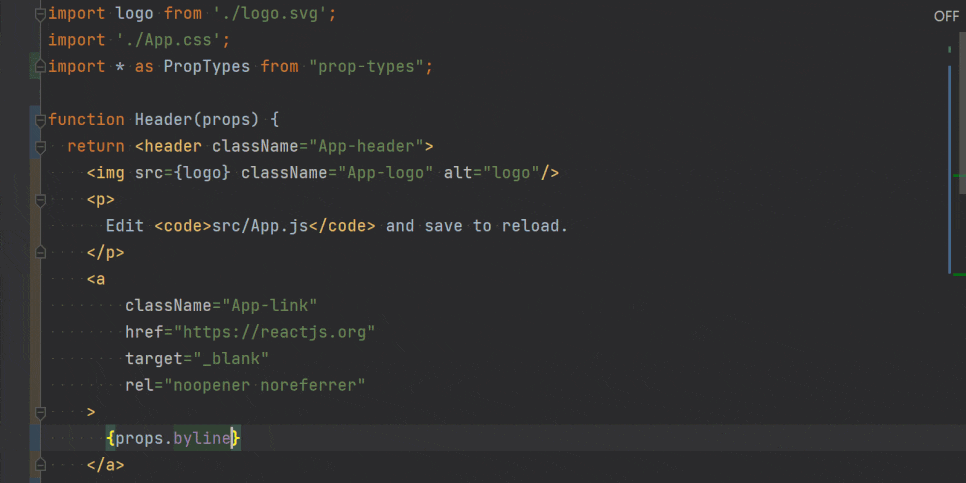Screen dimensions: 966x483
Task: Click the return keyword
Action: pyautogui.click(x=96, y=146)
